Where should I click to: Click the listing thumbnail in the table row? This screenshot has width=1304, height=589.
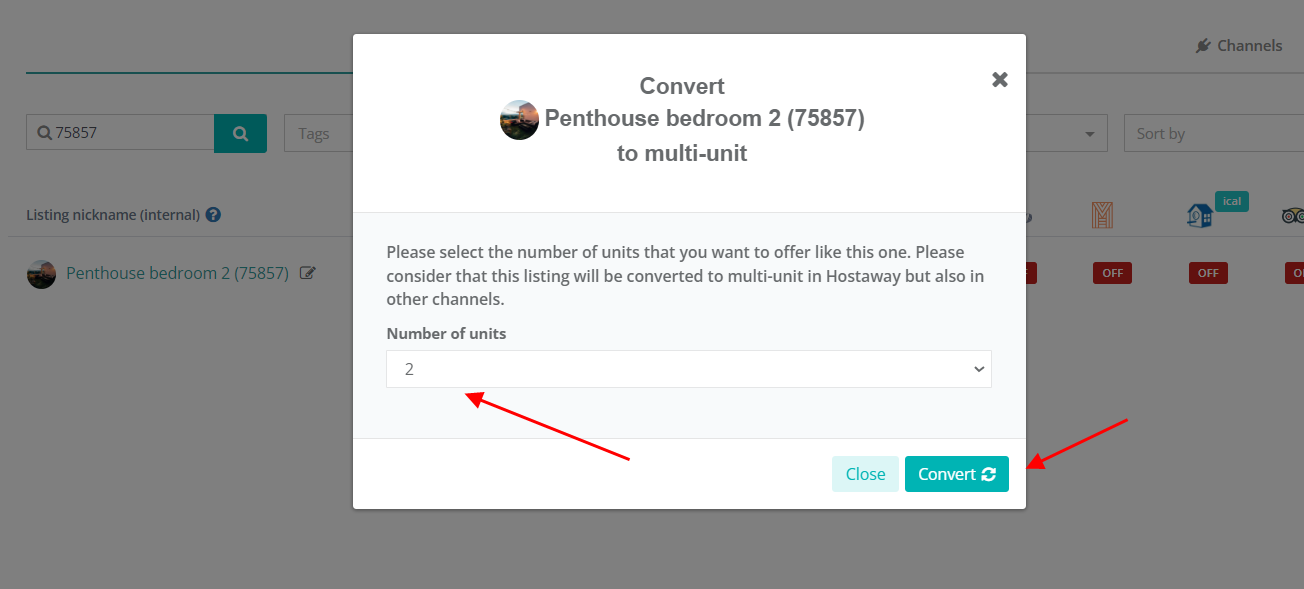(x=41, y=274)
